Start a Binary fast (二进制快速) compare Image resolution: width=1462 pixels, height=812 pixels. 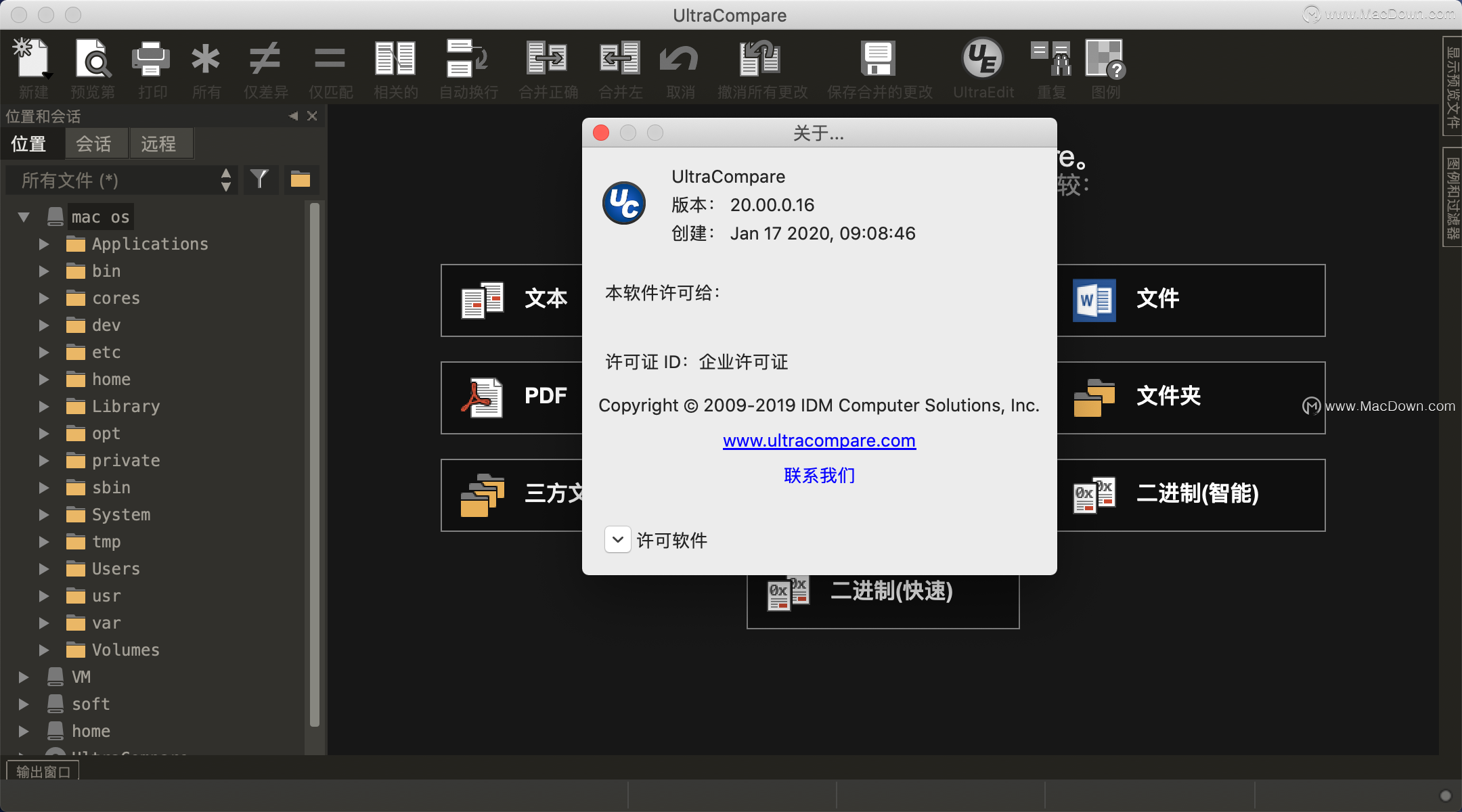click(x=883, y=601)
